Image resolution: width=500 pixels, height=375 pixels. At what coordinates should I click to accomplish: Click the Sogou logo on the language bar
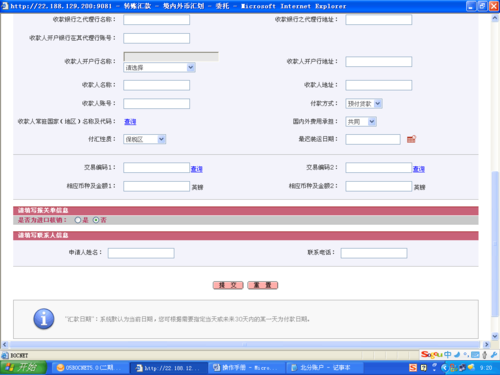coord(431,354)
